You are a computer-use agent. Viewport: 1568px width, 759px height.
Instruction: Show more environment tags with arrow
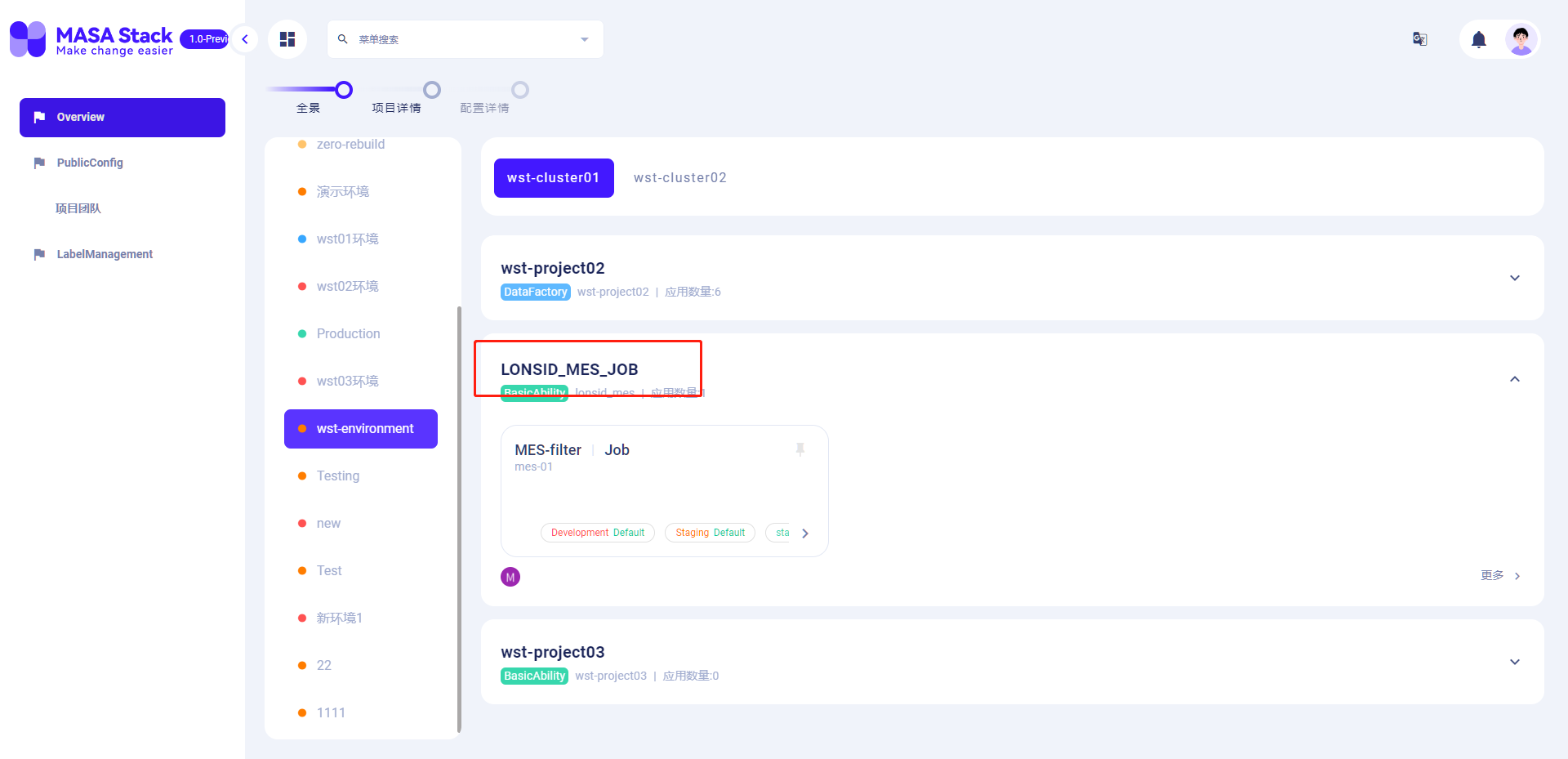tap(805, 534)
